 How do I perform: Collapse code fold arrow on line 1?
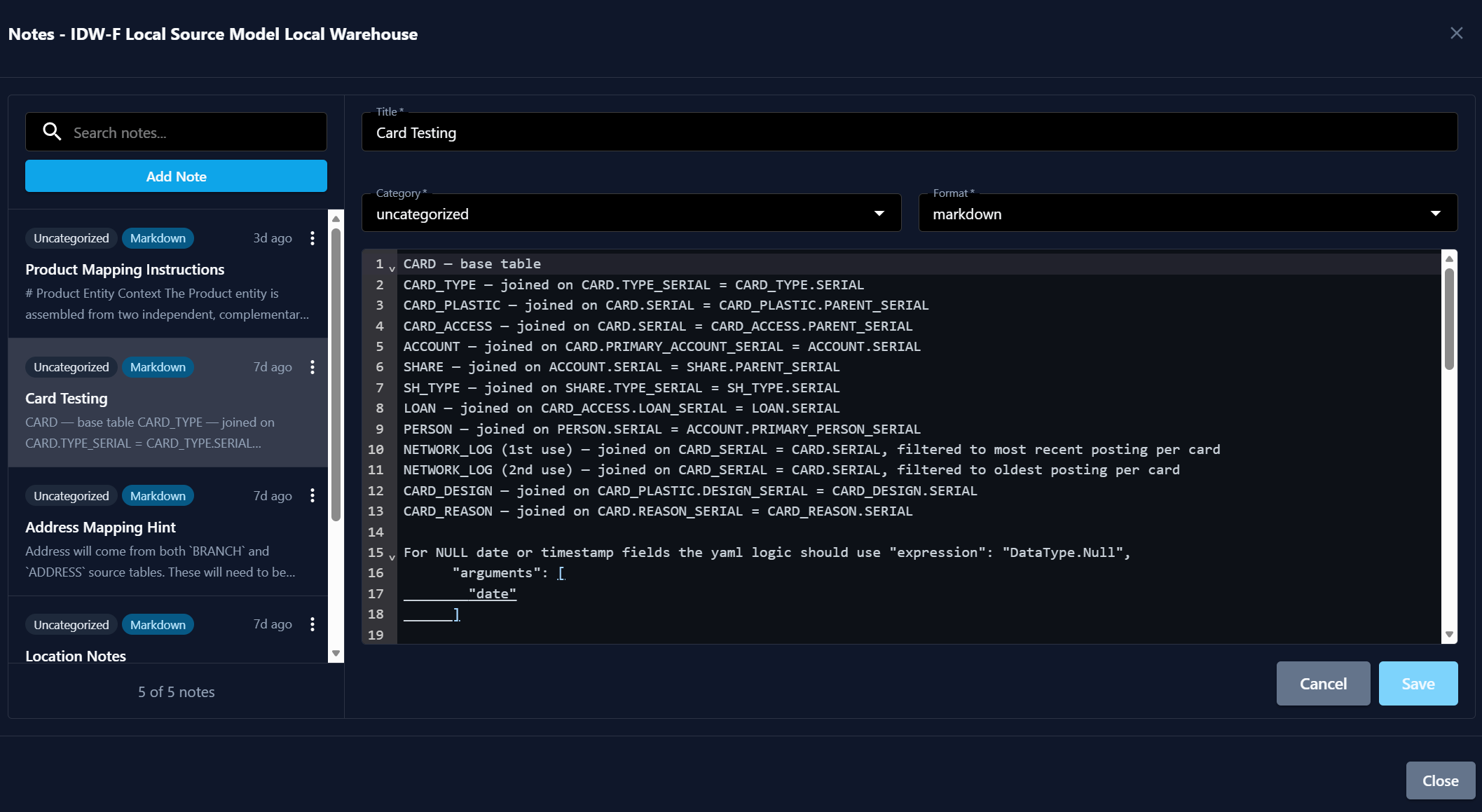pos(392,268)
